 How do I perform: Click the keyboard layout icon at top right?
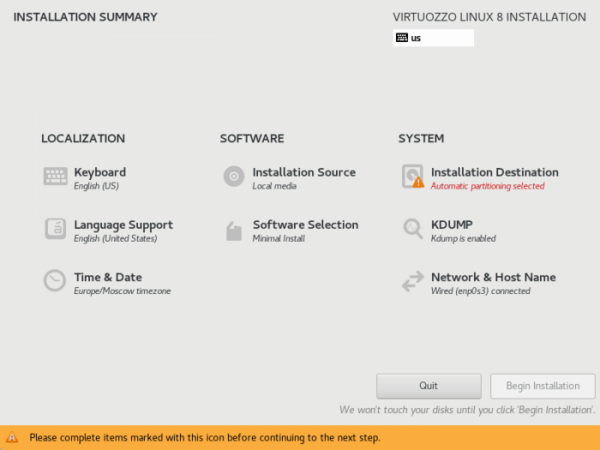402,38
